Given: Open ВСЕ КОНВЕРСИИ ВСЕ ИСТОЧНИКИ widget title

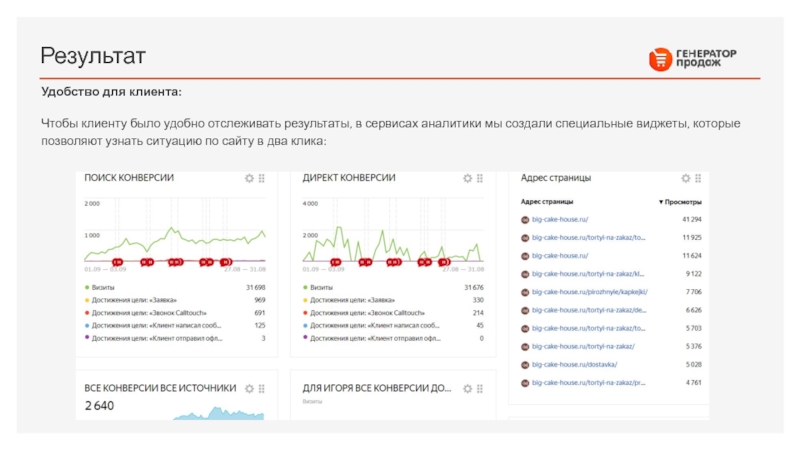Looking at the screenshot, I should click(160, 388).
